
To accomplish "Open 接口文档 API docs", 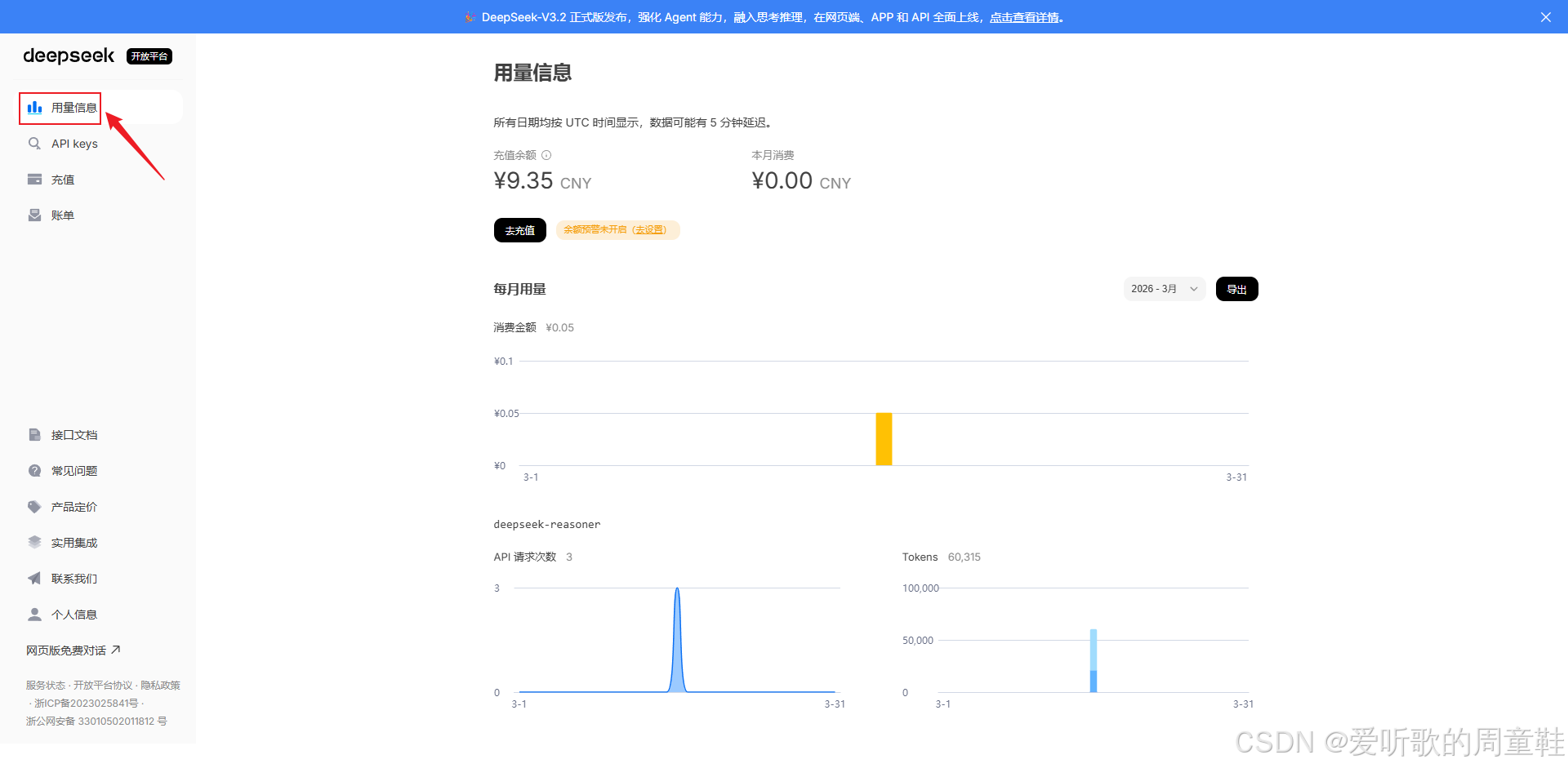I will 100,435.
